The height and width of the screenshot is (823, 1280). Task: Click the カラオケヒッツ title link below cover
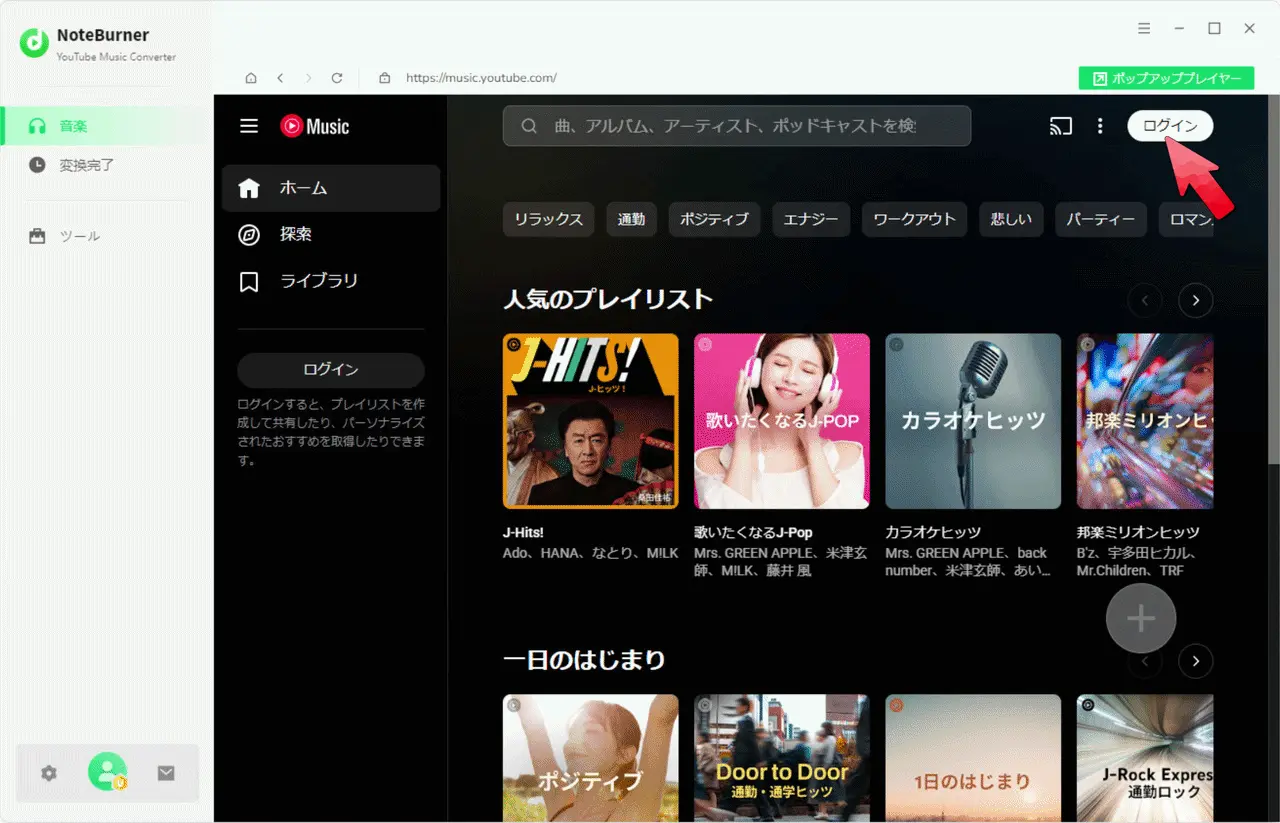[933, 532]
